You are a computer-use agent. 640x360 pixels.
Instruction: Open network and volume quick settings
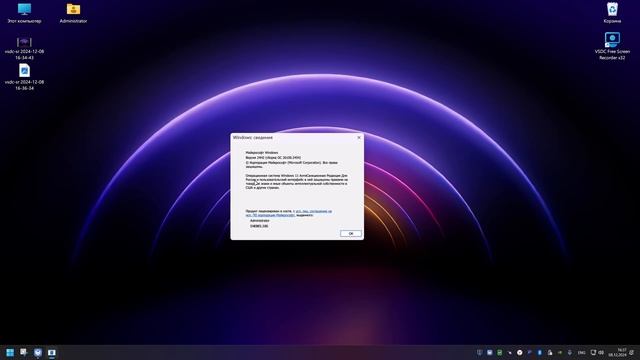[597, 353]
